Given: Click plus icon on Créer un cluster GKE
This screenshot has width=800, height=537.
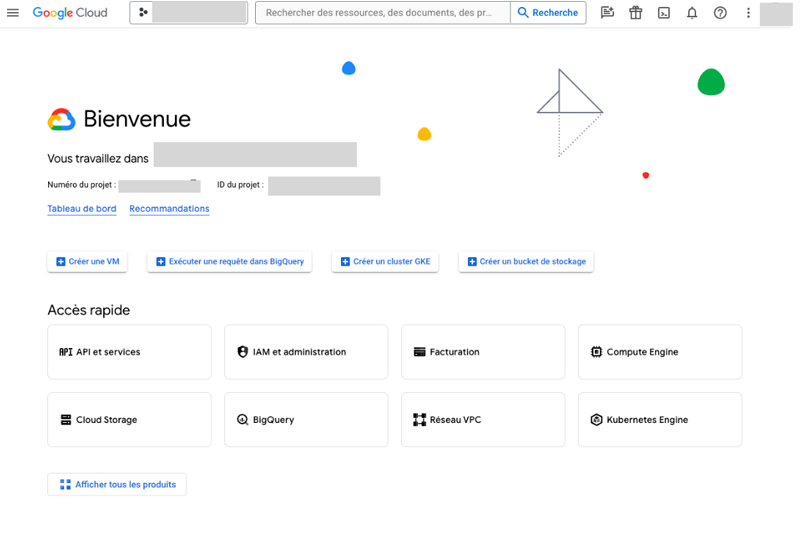Looking at the screenshot, I should coord(345,262).
